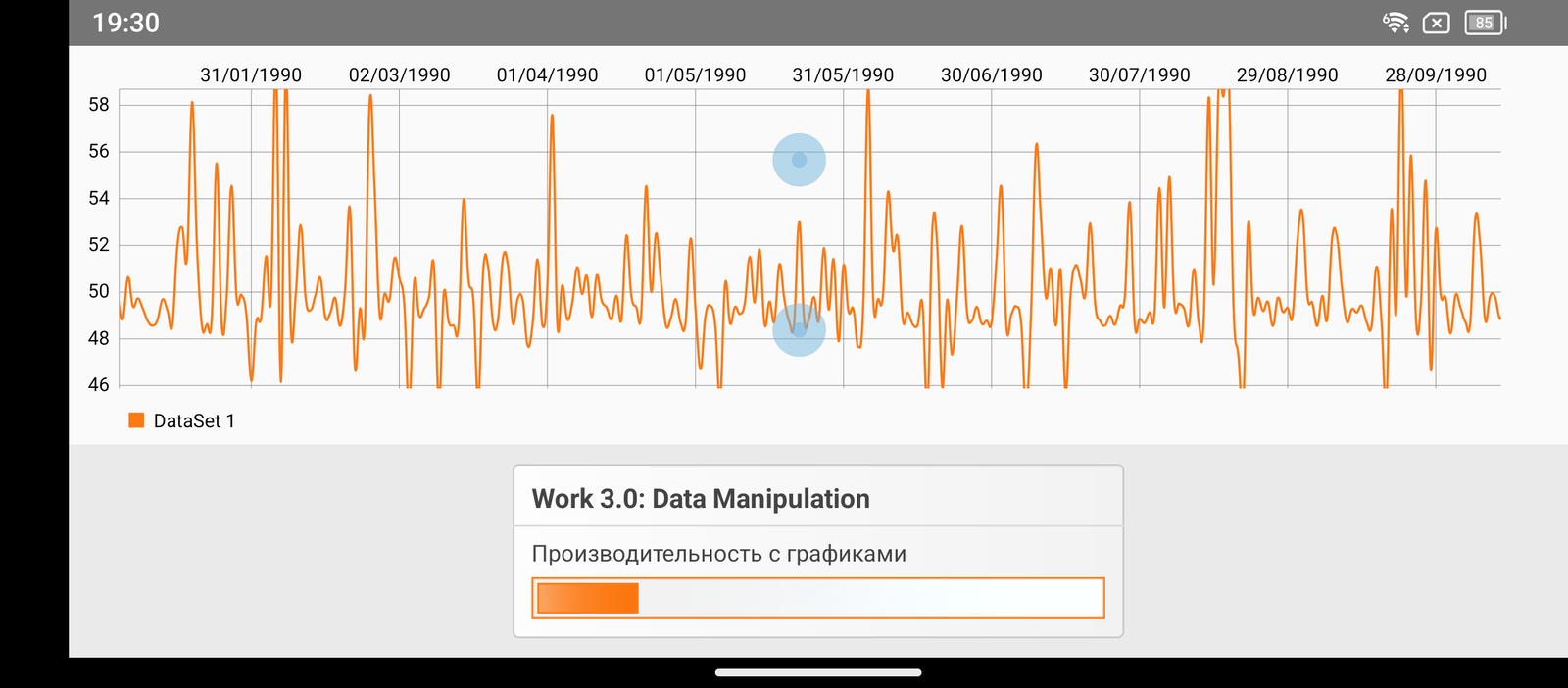Tap the boxed X status icon
The image size is (1568, 688).
pyautogui.click(x=1436, y=23)
